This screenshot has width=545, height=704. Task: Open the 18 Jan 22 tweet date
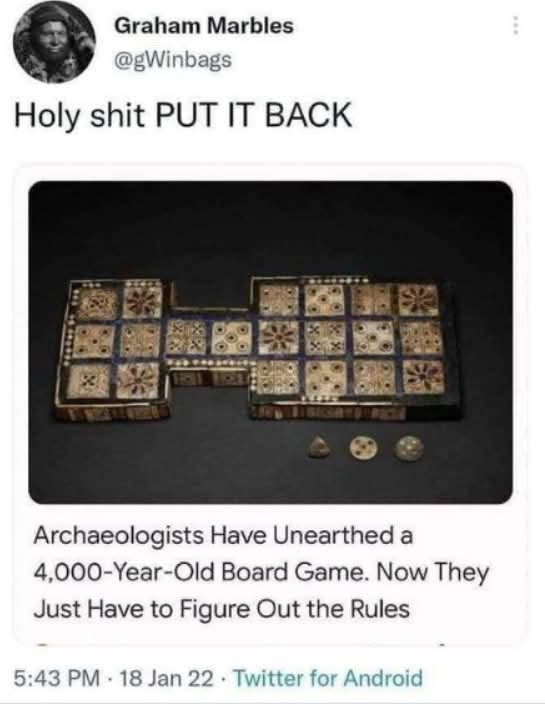click(x=167, y=678)
